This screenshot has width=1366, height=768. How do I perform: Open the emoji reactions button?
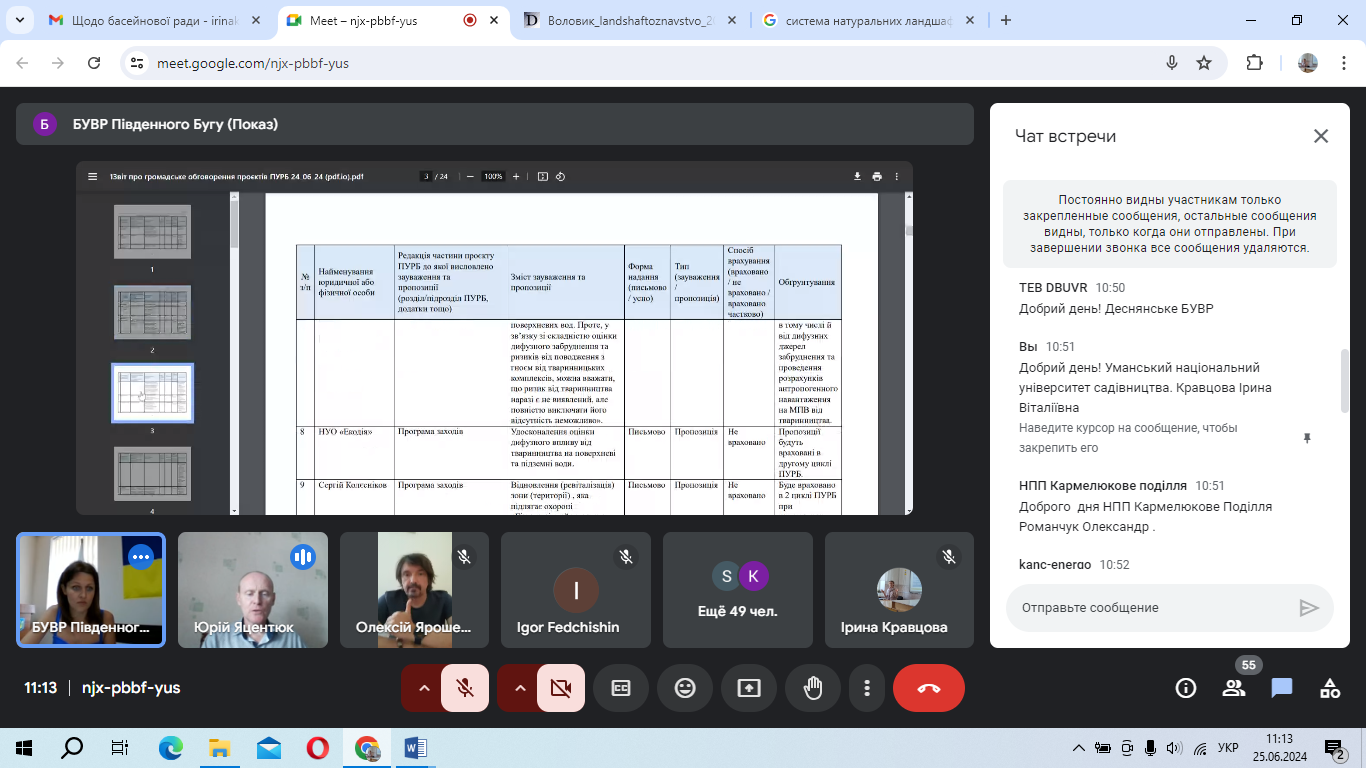pyautogui.click(x=685, y=688)
